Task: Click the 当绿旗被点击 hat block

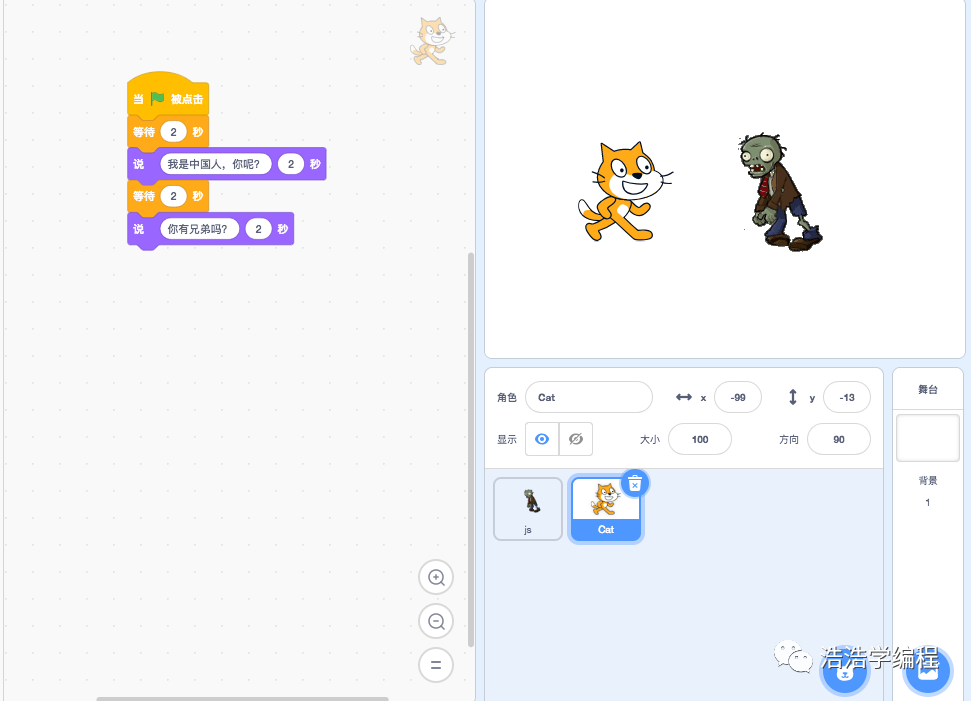Action: [168, 95]
